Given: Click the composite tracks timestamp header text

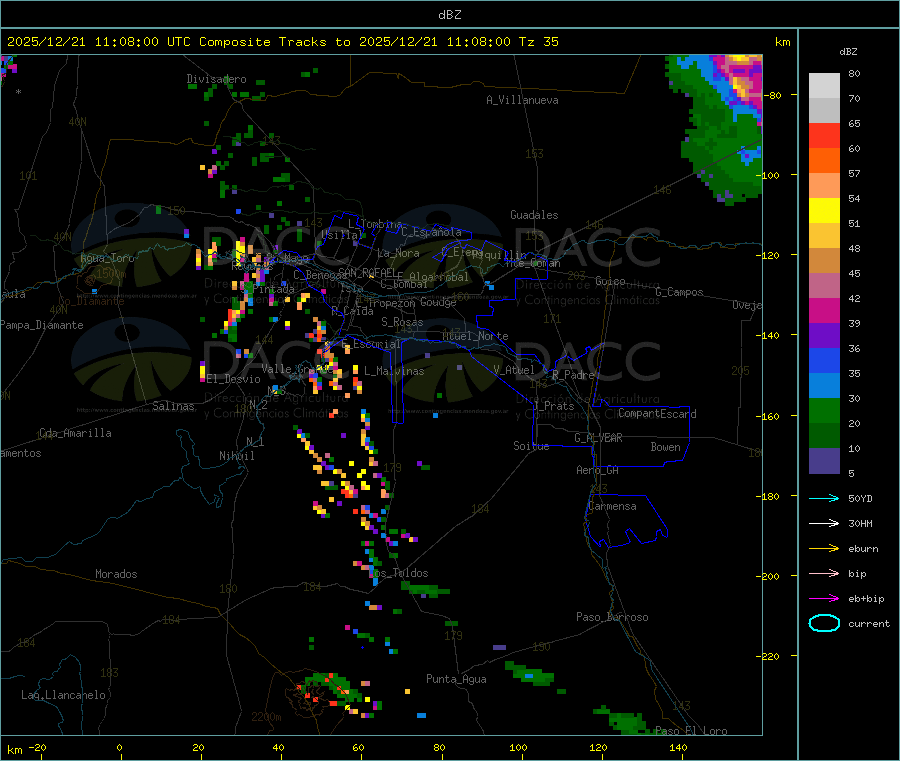Looking at the screenshot, I should pyautogui.click(x=283, y=42).
